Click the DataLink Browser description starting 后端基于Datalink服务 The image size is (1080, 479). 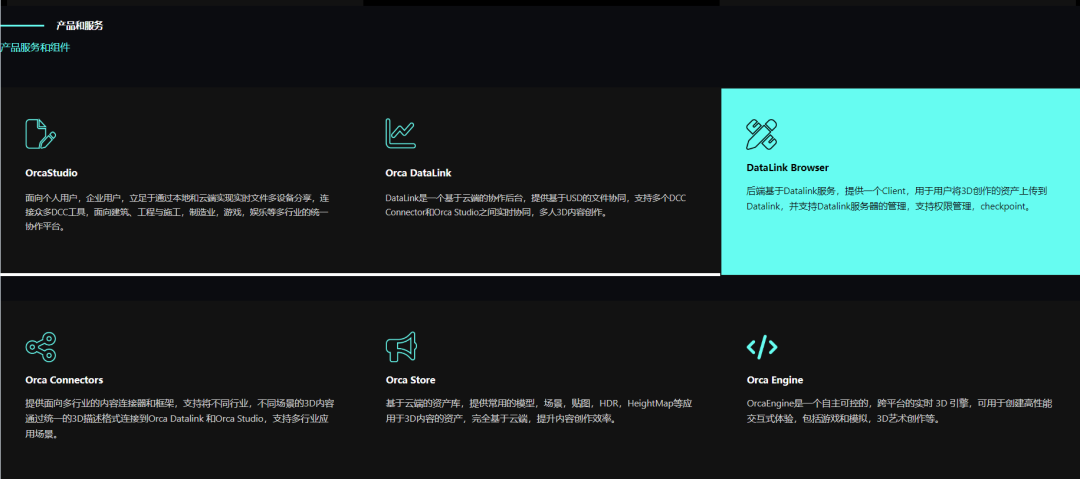click(896, 198)
